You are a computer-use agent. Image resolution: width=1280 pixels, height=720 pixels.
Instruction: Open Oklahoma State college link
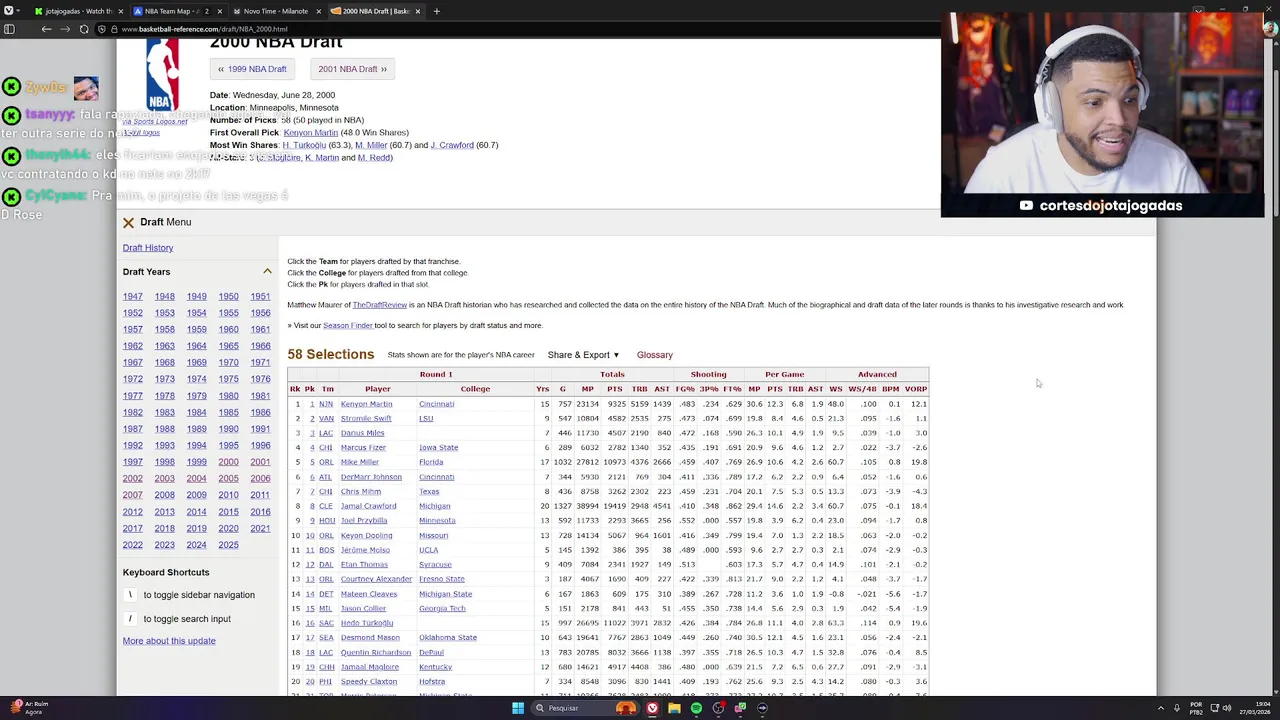(x=448, y=638)
